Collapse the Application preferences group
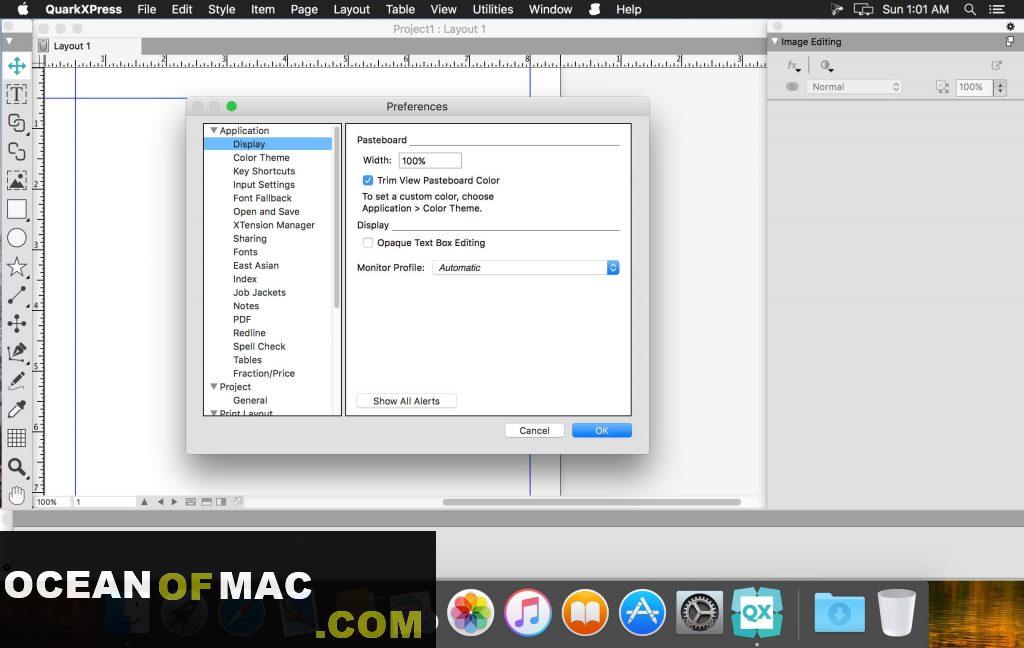This screenshot has height=648, width=1024. (214, 131)
